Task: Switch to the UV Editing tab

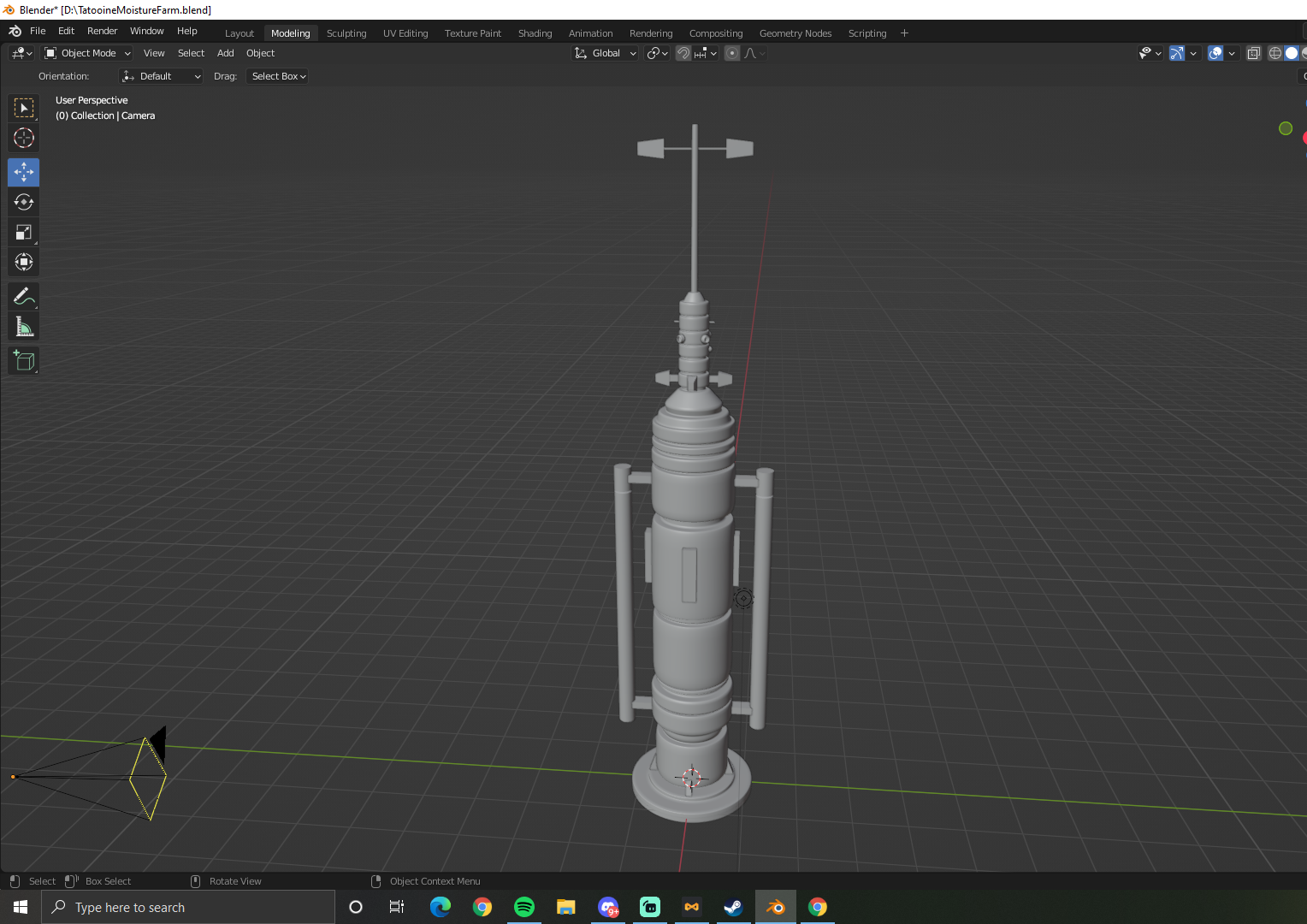Action: [405, 33]
